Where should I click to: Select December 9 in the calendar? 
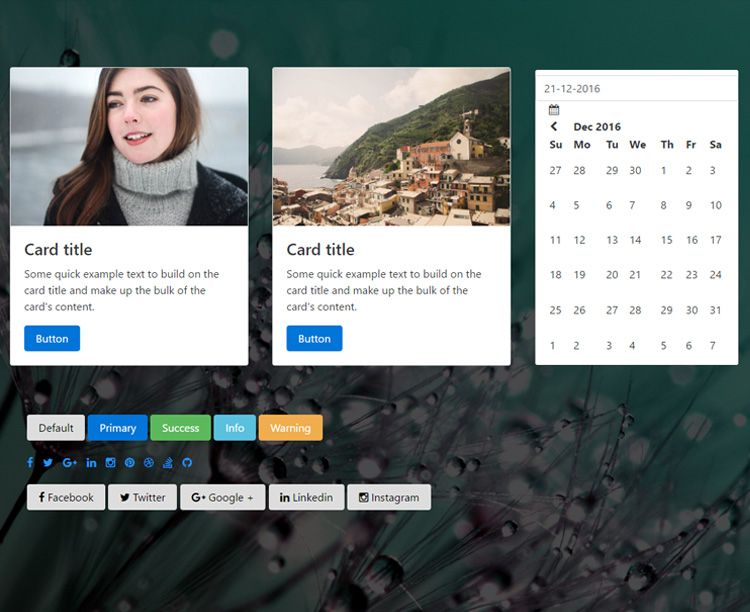(x=688, y=205)
